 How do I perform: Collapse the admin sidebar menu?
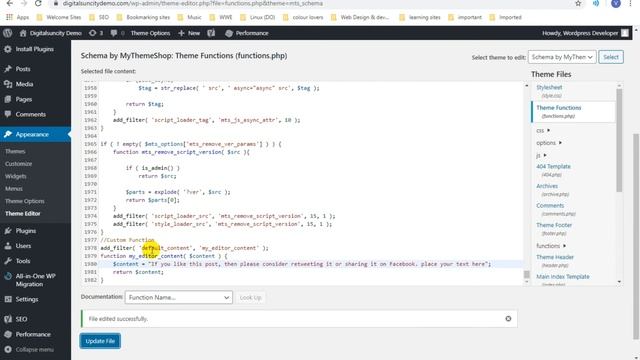(34, 350)
